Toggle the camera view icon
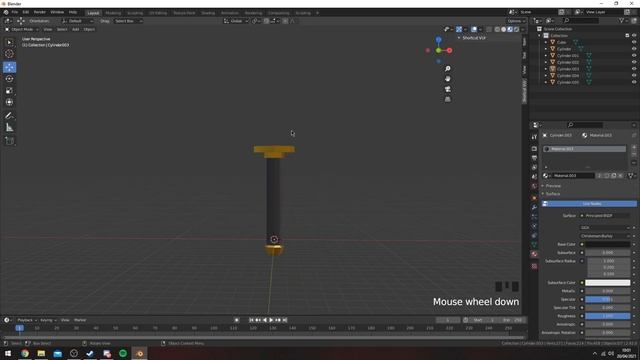This screenshot has width=640, height=360. pyautogui.click(x=448, y=89)
